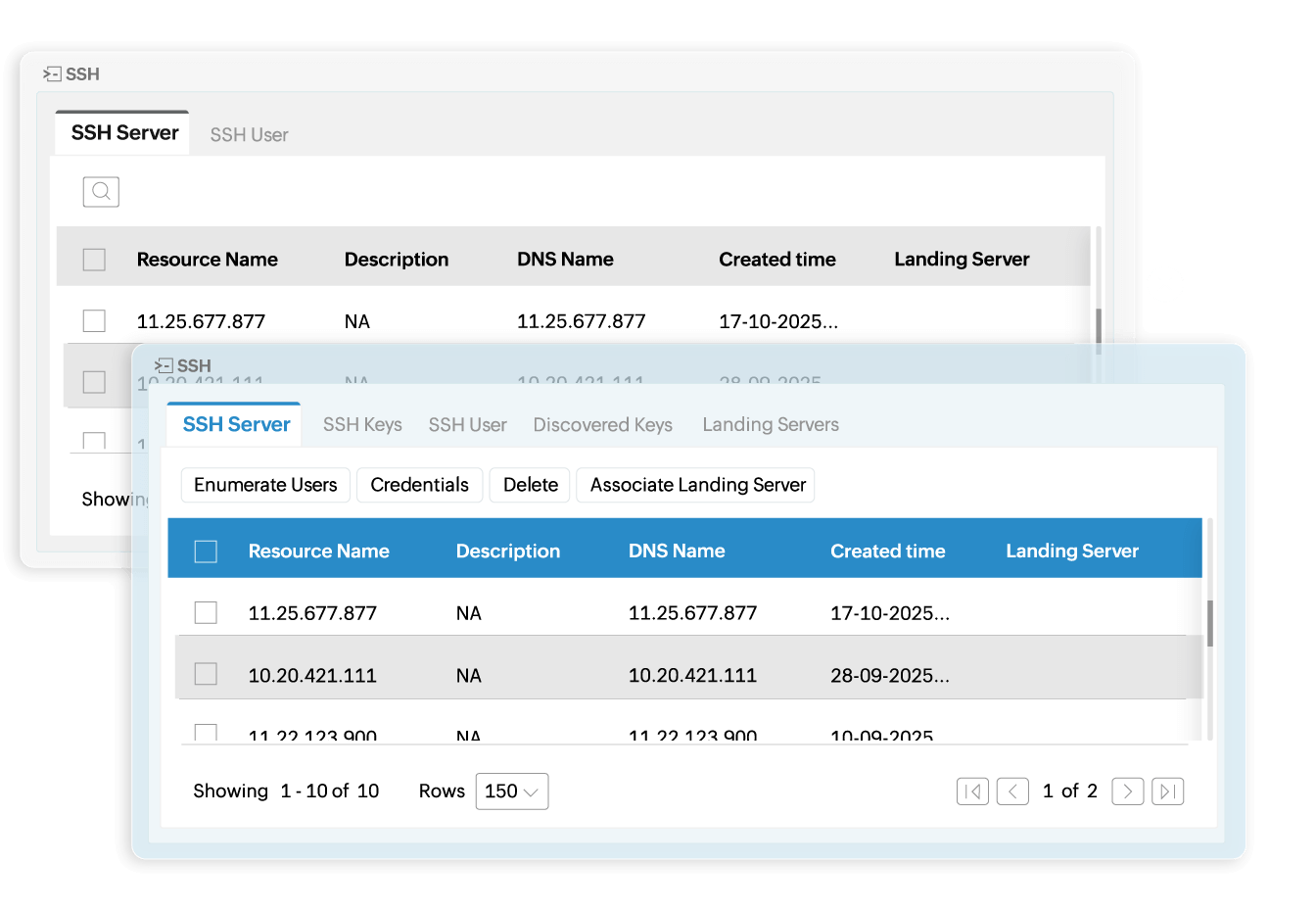Image resolution: width=1316 pixels, height=911 pixels.
Task: Open the Landing Servers tab
Action: [x=771, y=425]
